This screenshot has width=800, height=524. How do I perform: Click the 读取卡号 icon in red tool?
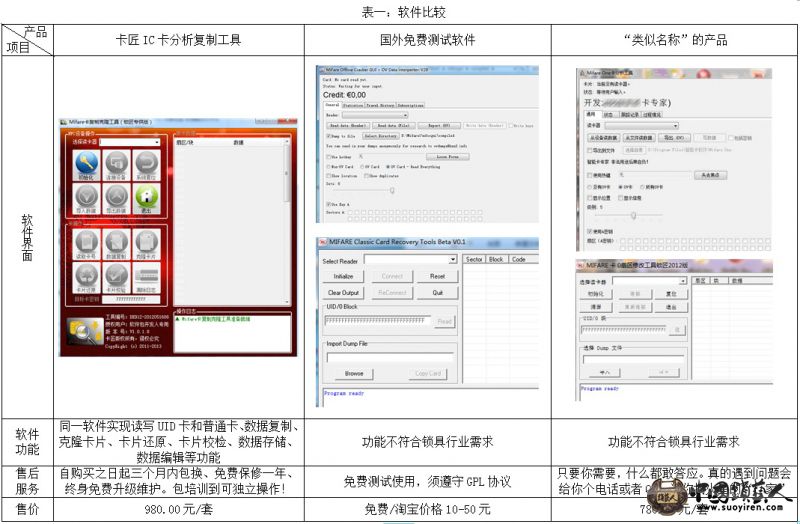tap(87, 244)
